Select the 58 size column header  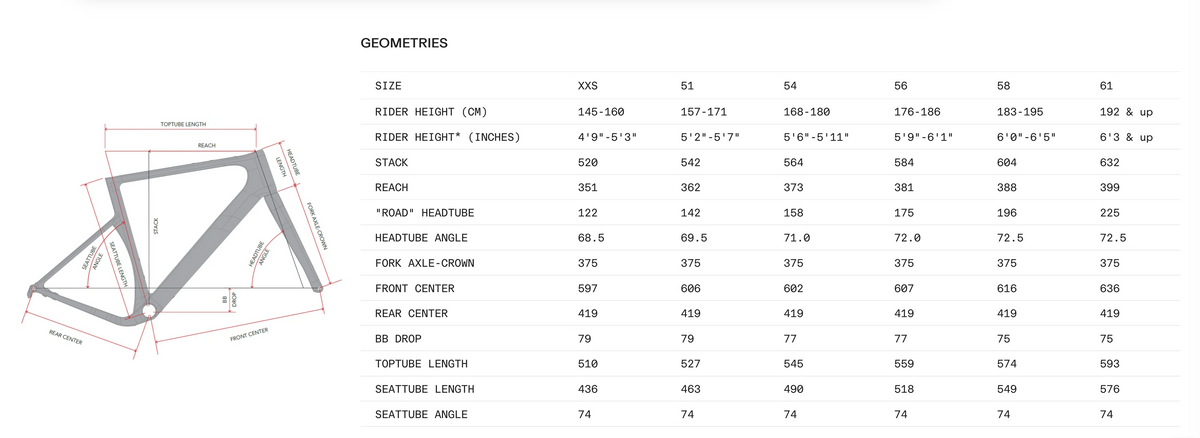tap(1003, 86)
